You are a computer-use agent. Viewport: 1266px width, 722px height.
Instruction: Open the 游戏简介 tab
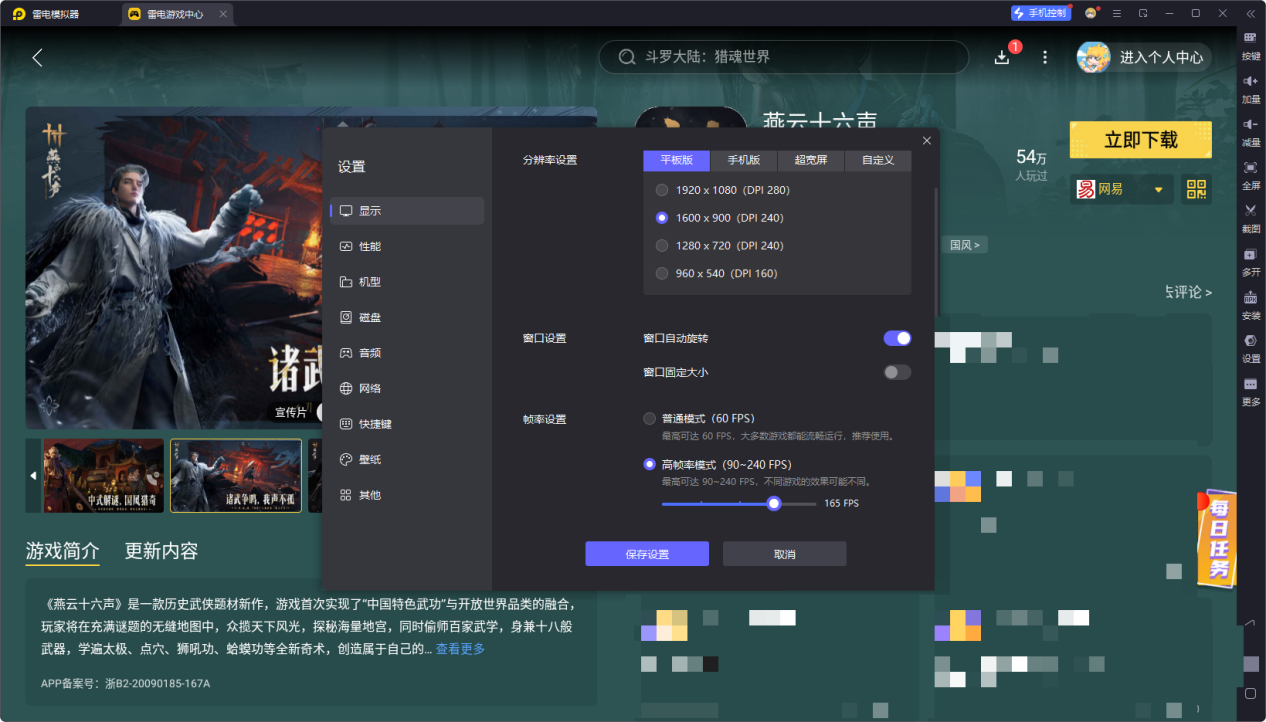click(62, 551)
